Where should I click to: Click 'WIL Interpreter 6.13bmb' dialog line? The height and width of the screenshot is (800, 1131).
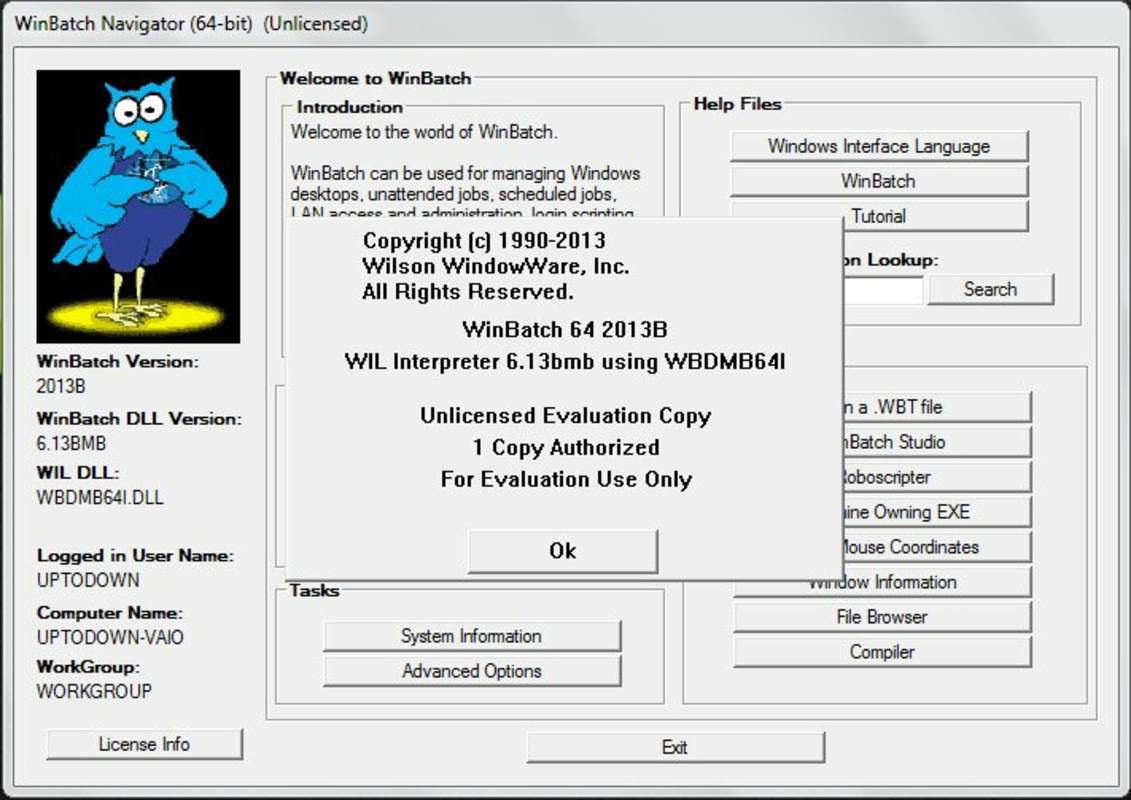point(565,361)
